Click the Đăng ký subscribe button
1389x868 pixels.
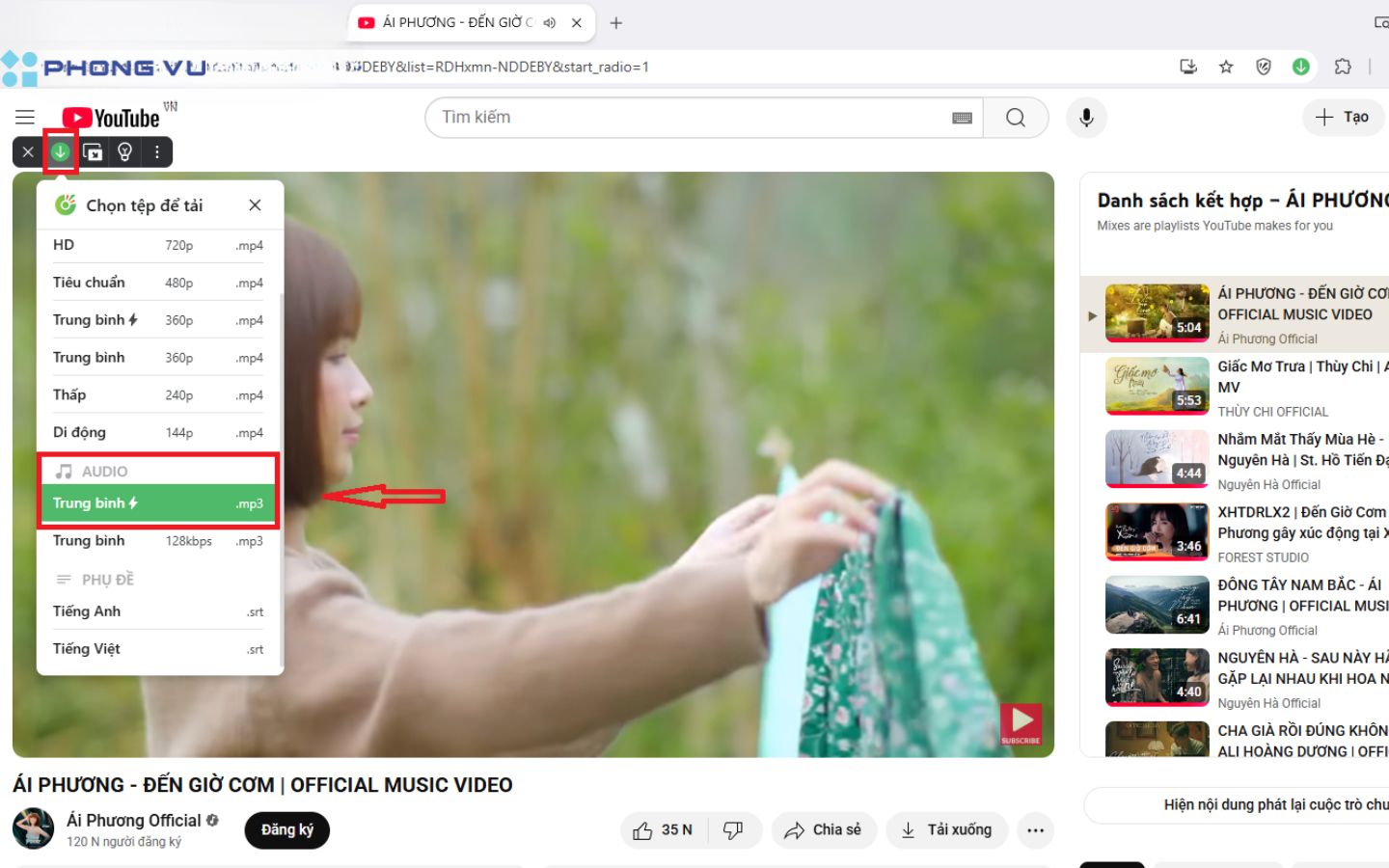click(286, 829)
